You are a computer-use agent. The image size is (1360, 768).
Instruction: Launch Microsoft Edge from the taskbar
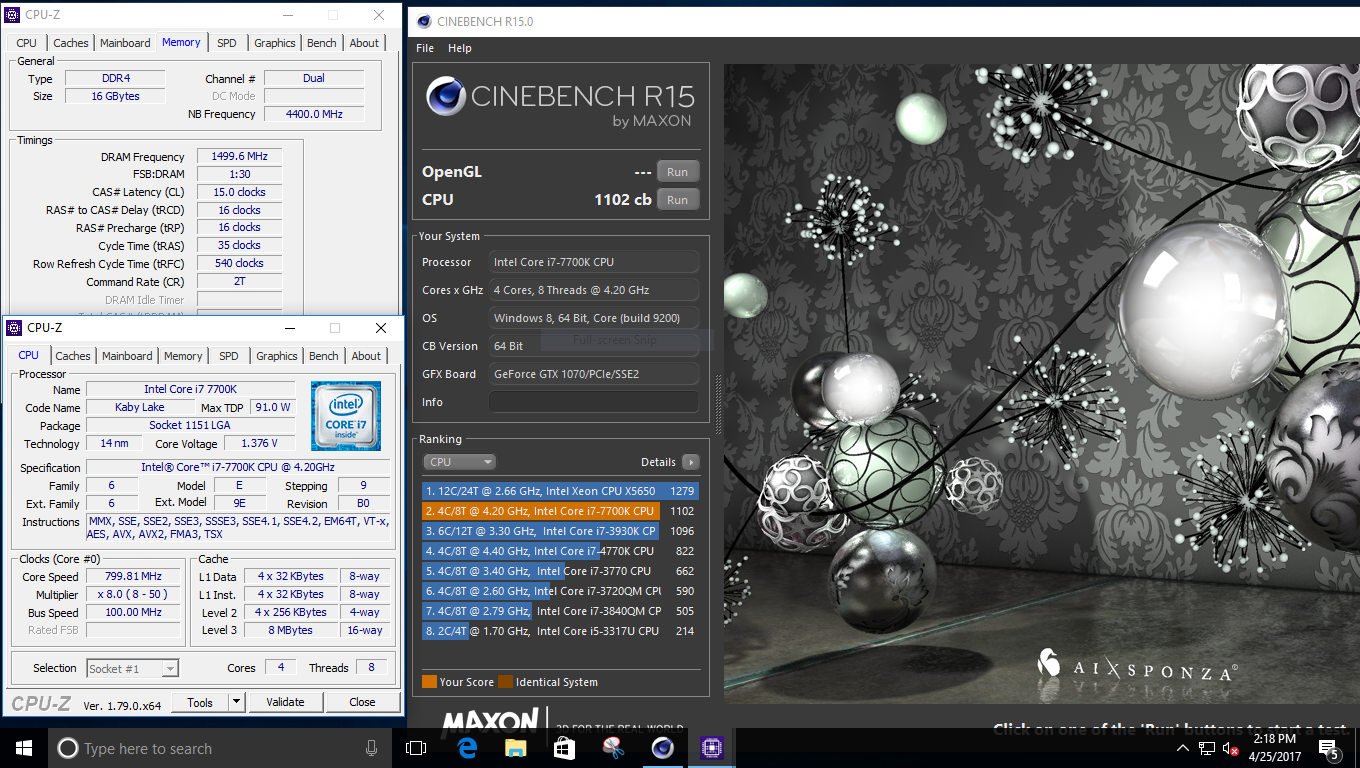[466, 748]
